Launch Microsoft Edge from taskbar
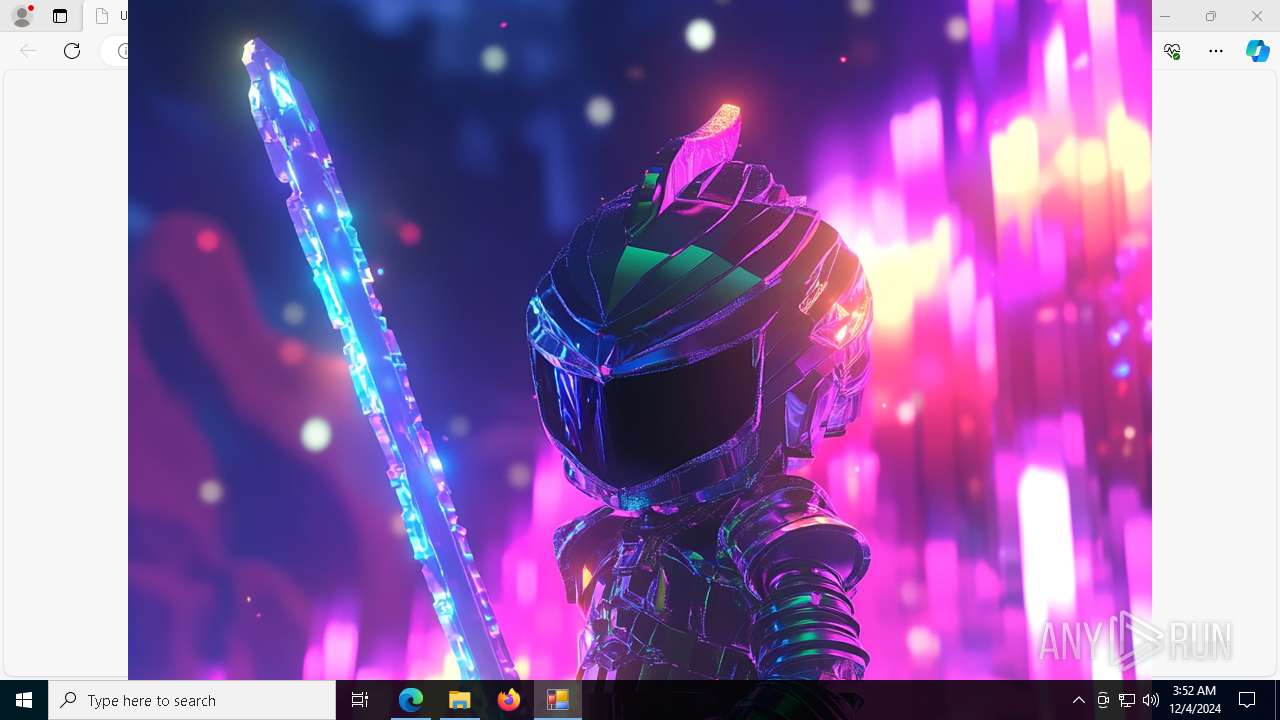Screen dimensions: 1280x720 coord(411,700)
